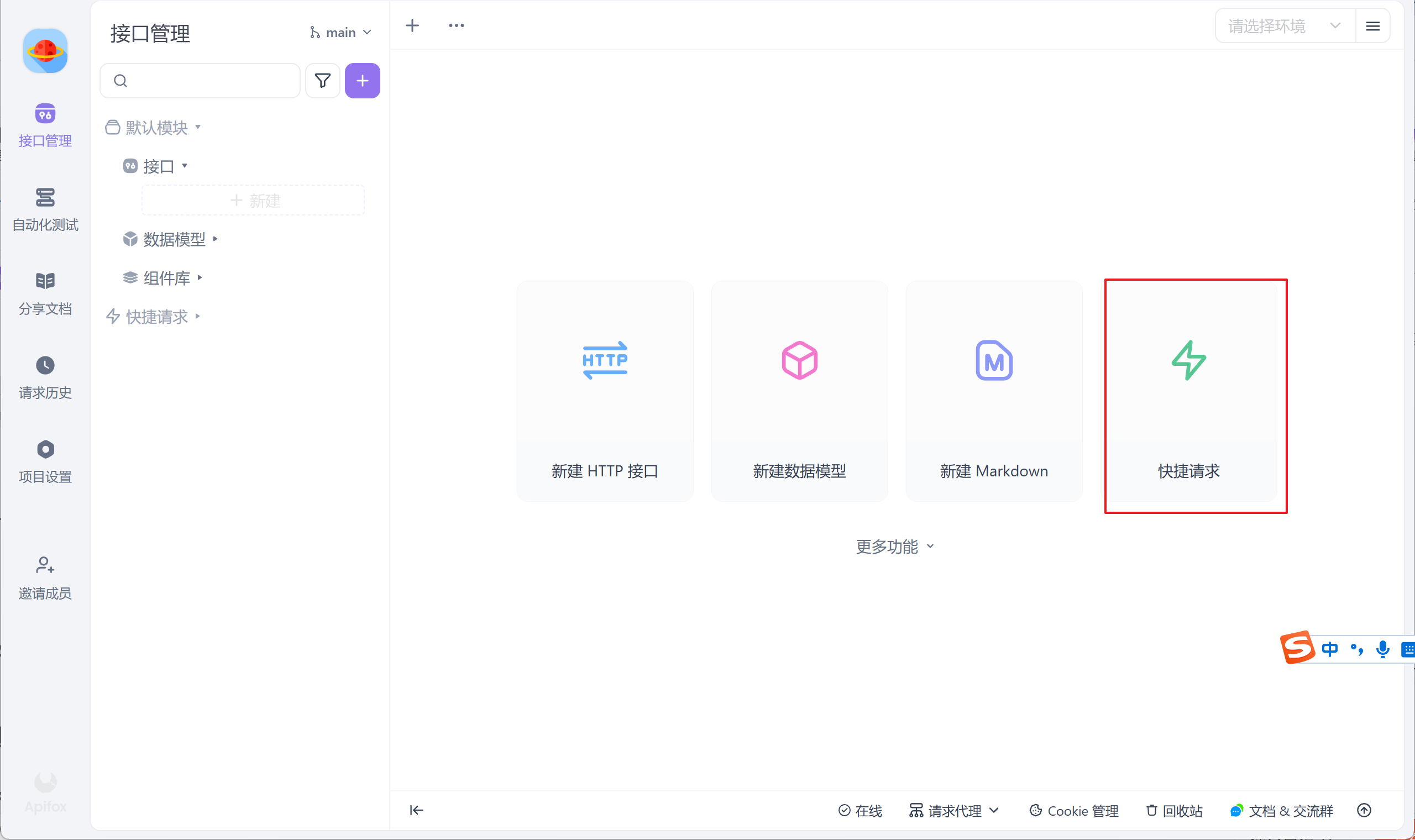The height and width of the screenshot is (840, 1415).
Task: Expand the 组件库 tree node
Action: coord(167,278)
